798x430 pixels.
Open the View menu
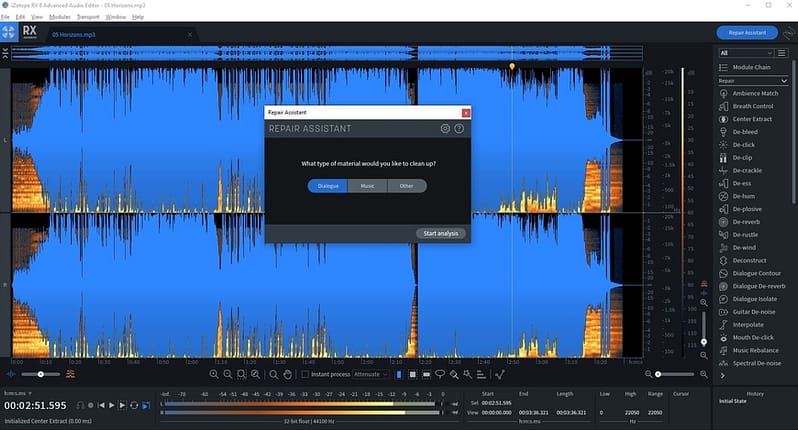click(x=37, y=17)
